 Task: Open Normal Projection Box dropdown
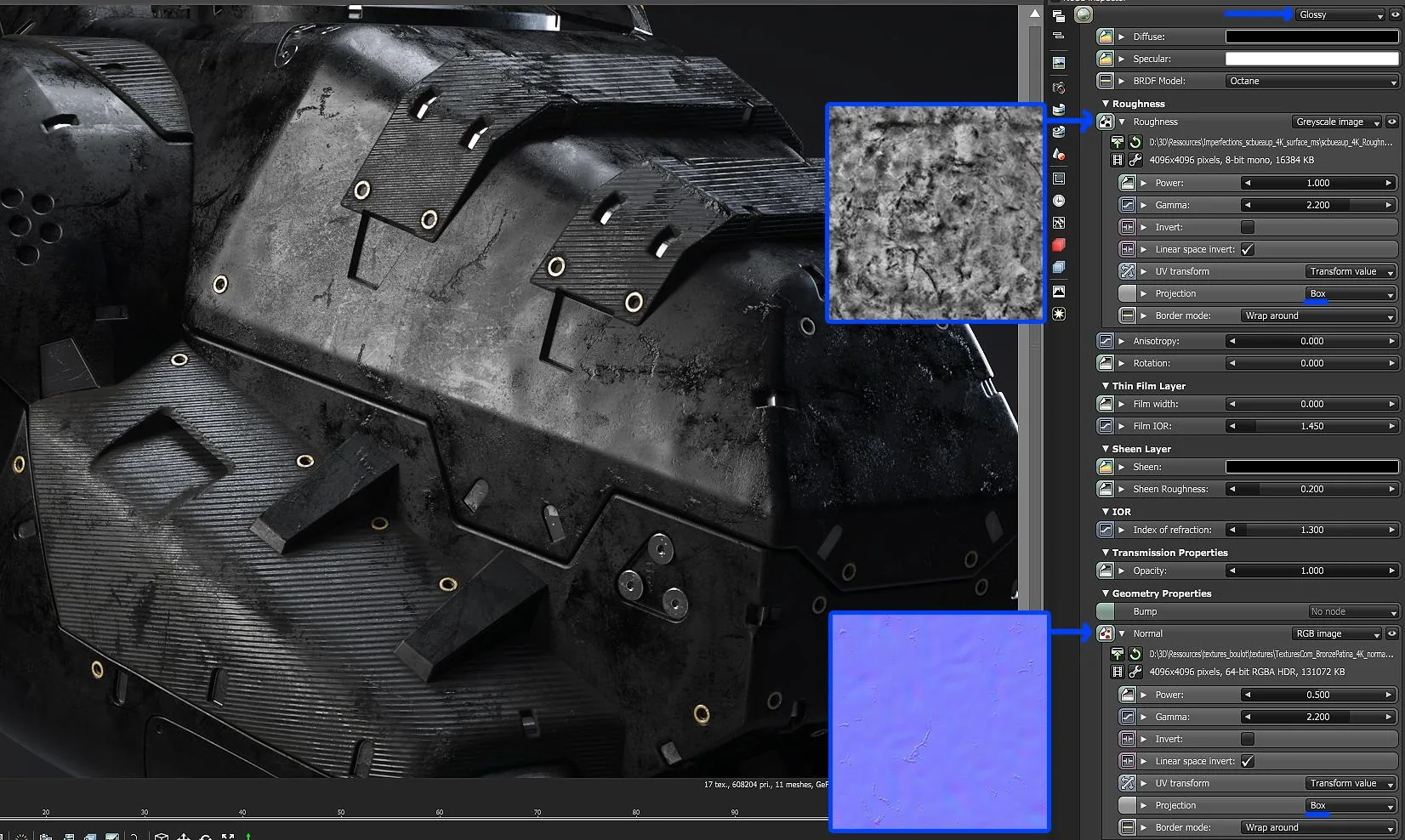pos(1351,805)
